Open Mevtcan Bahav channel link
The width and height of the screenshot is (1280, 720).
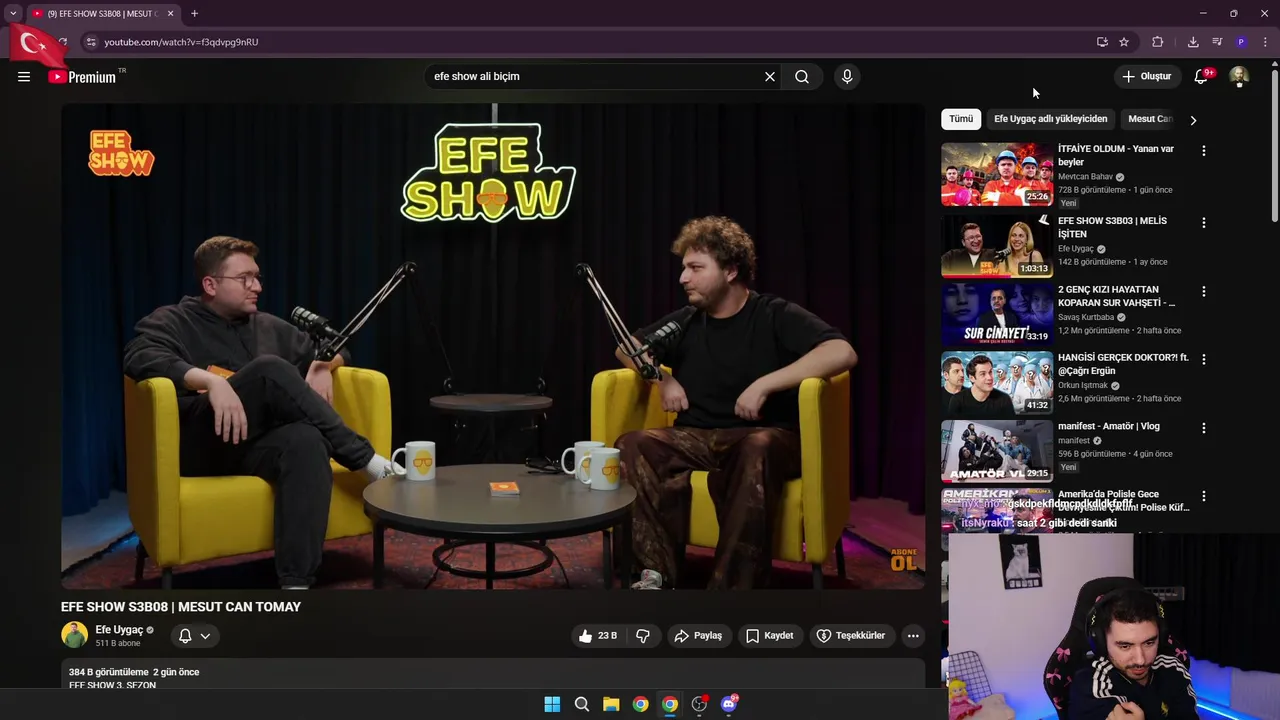click(1085, 177)
